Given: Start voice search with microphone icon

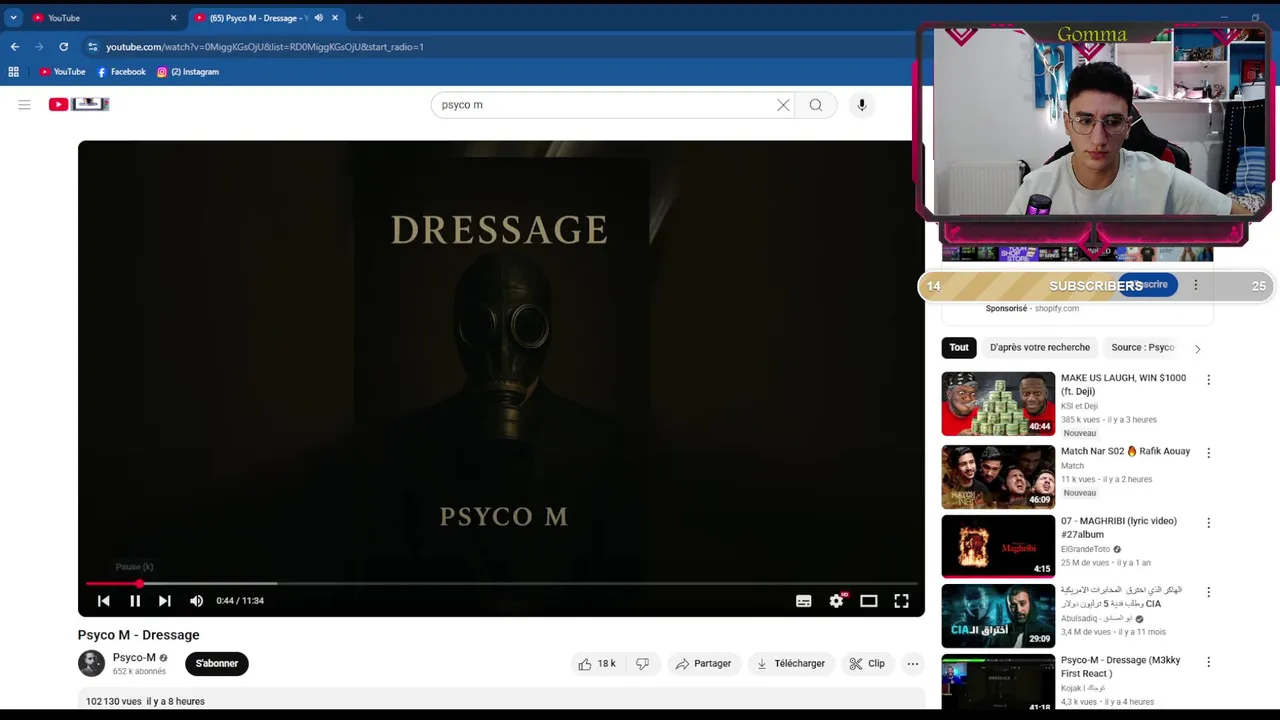Looking at the screenshot, I should [x=861, y=105].
